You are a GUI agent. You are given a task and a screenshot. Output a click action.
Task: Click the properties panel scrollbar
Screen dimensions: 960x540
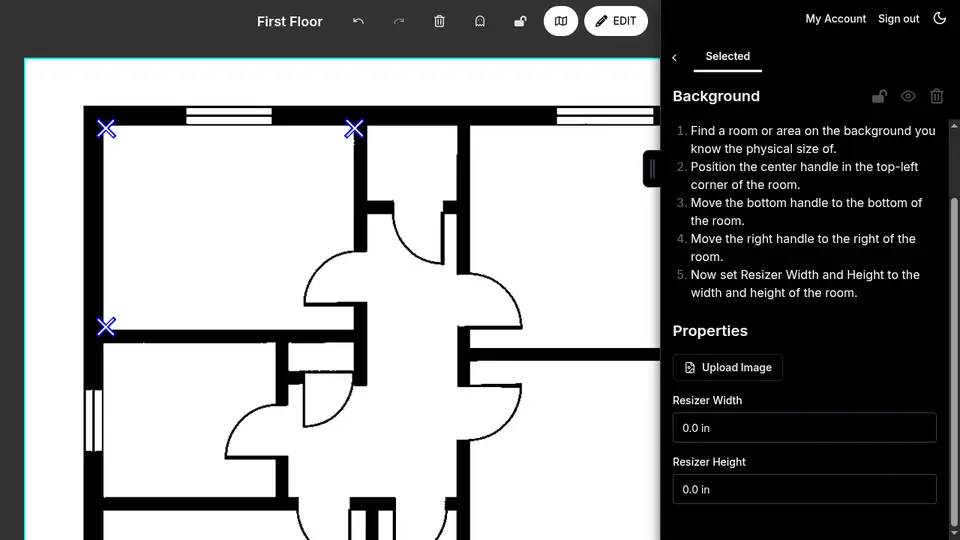pyautogui.click(x=954, y=361)
